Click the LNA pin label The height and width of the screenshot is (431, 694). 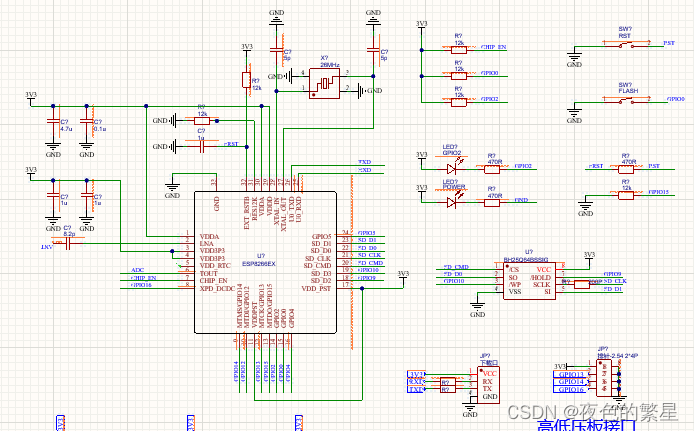(x=207, y=243)
